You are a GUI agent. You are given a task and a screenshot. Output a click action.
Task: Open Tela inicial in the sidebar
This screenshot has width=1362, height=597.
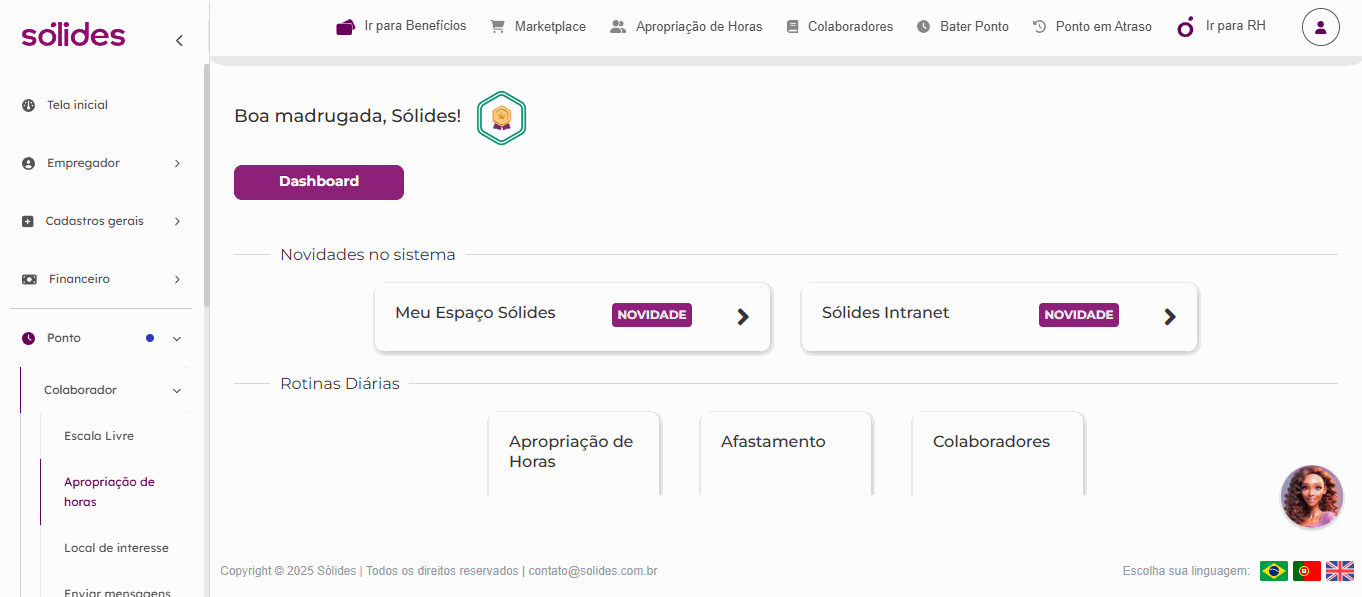point(77,105)
